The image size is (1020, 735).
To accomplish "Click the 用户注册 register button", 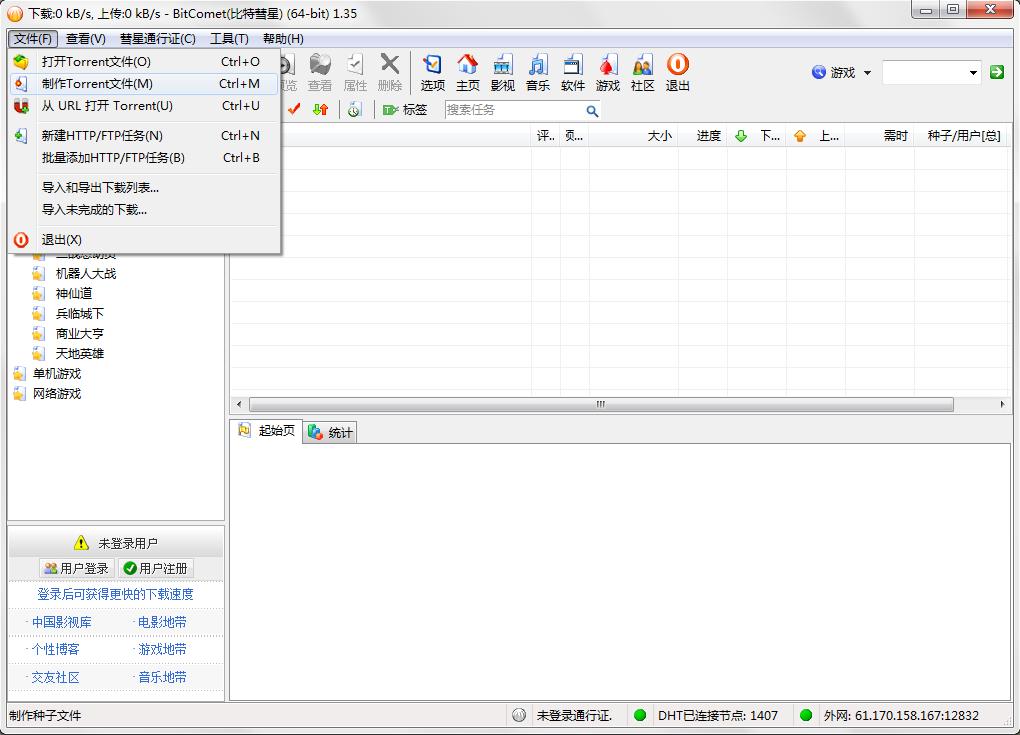I will coord(156,568).
